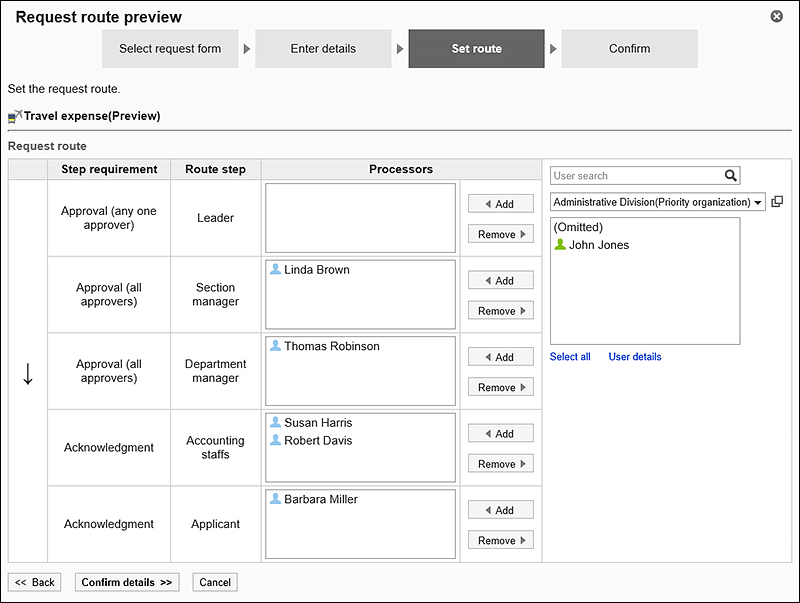Add processor to Leader step

click(x=501, y=204)
